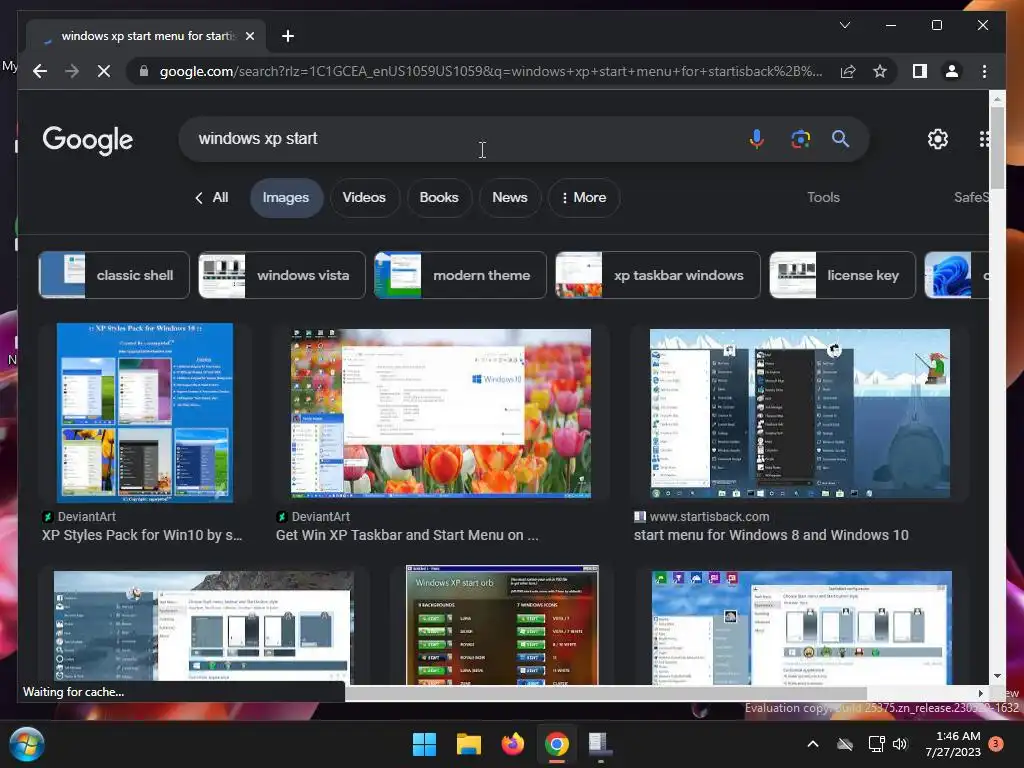Open the network status tray icon
The height and width of the screenshot is (768, 1024).
(876, 744)
